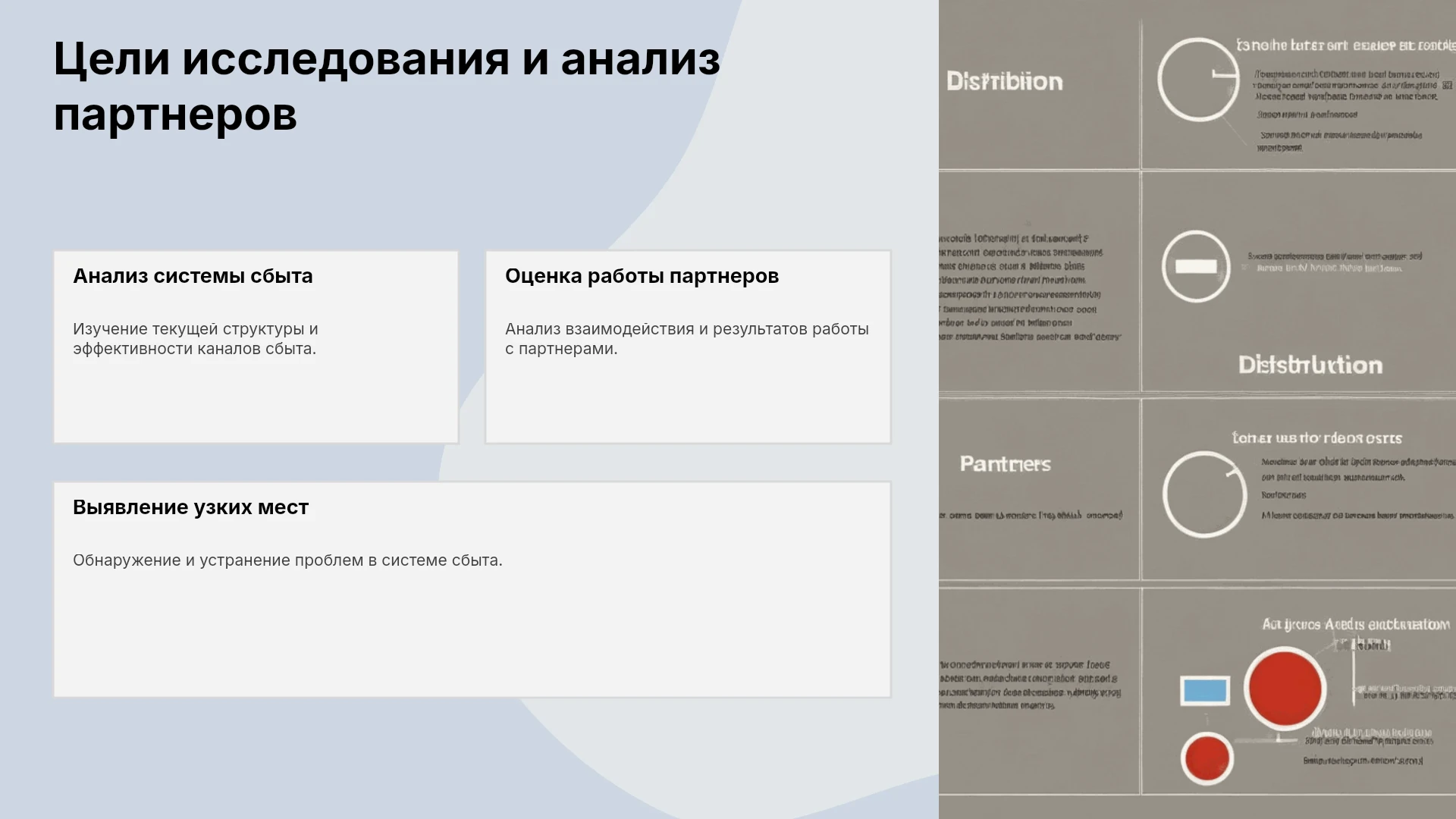Click the slide title "Цели исследования и анализ партнеров"

click(x=387, y=86)
